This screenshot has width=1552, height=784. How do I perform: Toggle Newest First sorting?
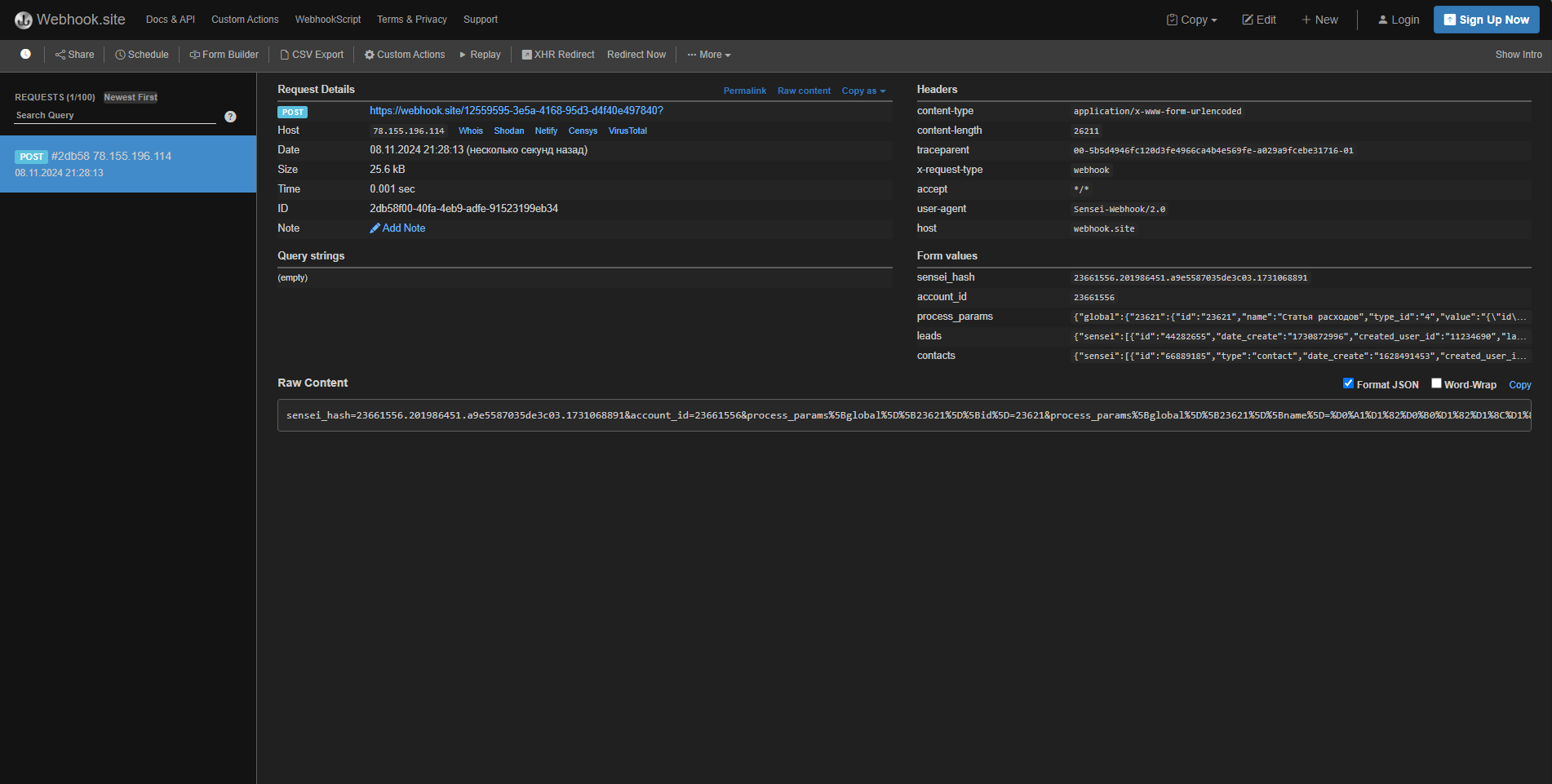tap(131, 97)
